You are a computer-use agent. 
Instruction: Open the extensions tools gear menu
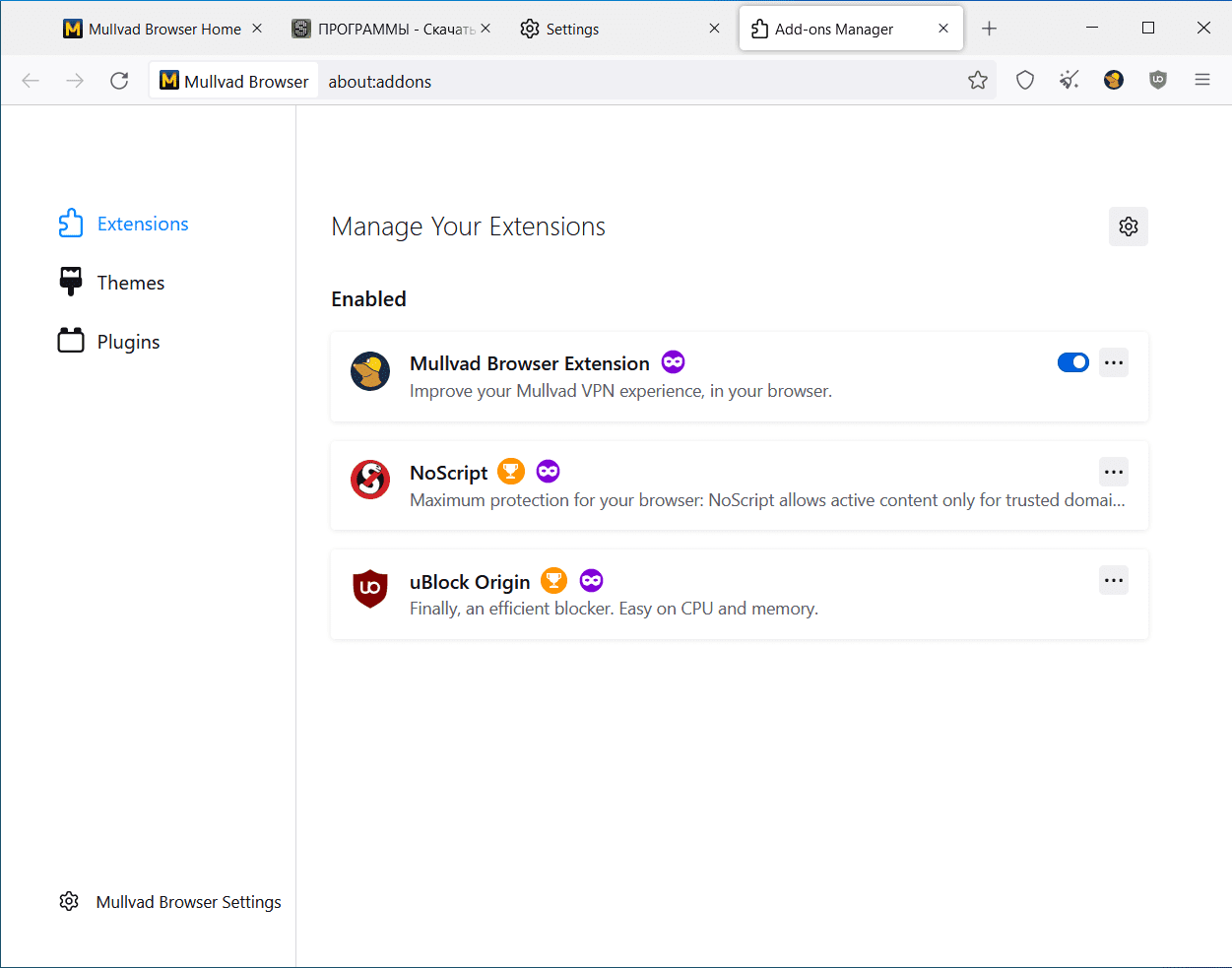click(x=1129, y=226)
